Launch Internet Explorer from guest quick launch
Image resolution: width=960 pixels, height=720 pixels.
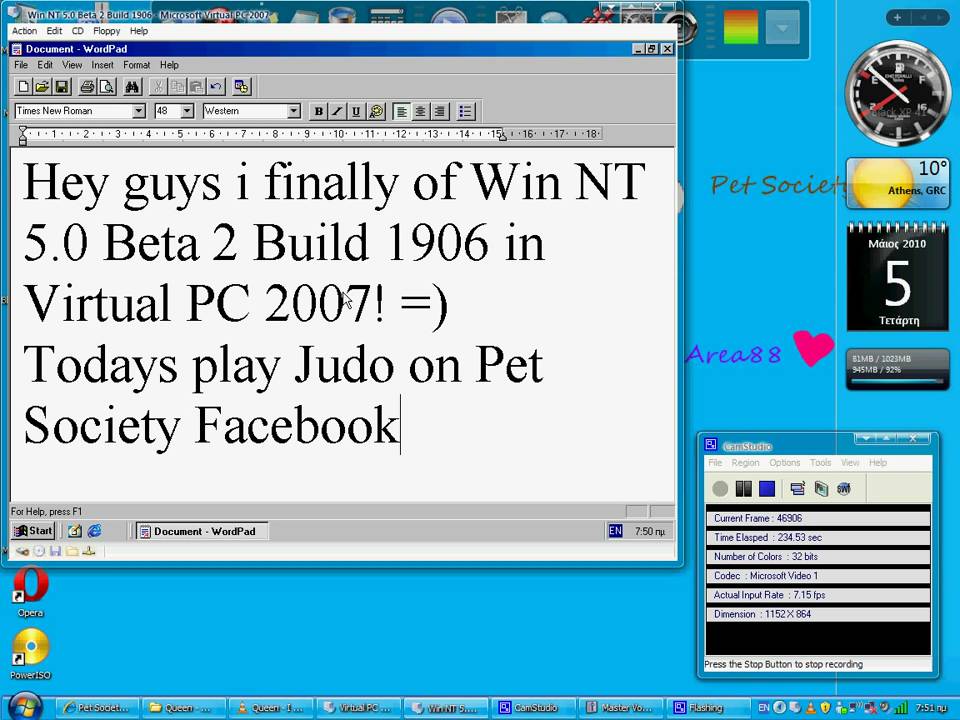click(x=94, y=531)
